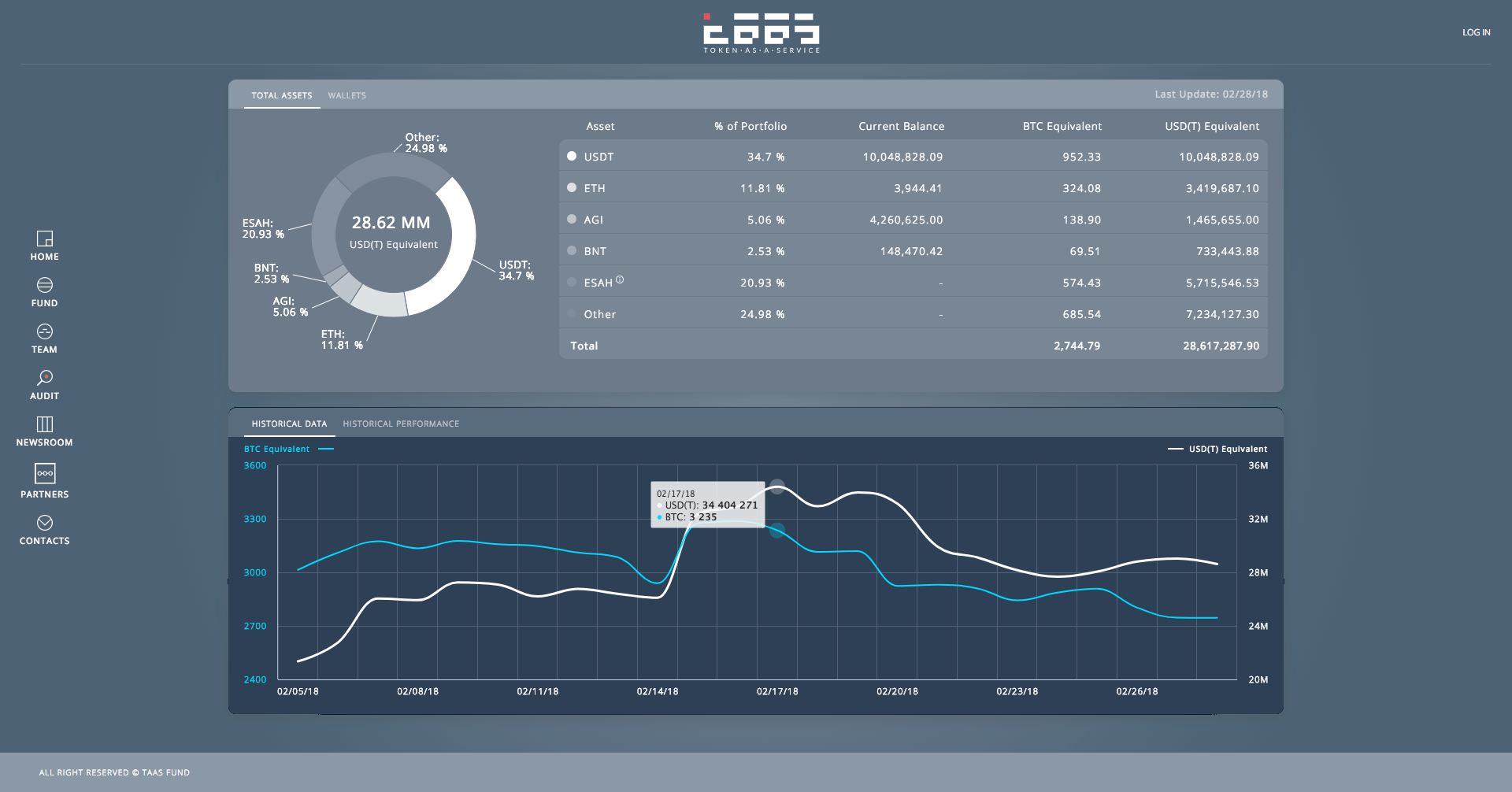This screenshot has height=792, width=1512.
Task: Open the Home sidebar icon
Action: pyautogui.click(x=45, y=239)
